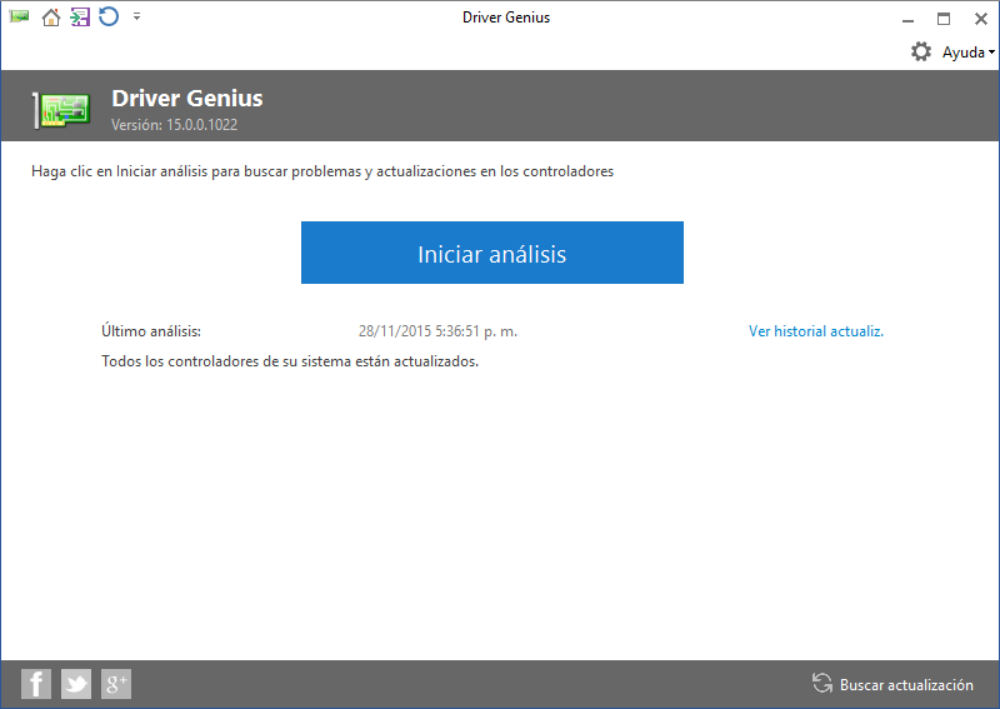The height and width of the screenshot is (709, 1000).
Task: Click the Versión: 15.0.0.1022 text
Action: point(174,124)
